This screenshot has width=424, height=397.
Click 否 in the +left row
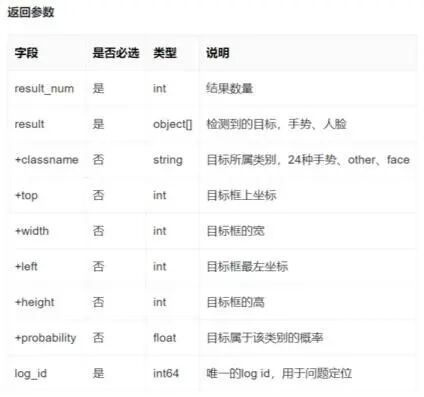click(x=98, y=267)
